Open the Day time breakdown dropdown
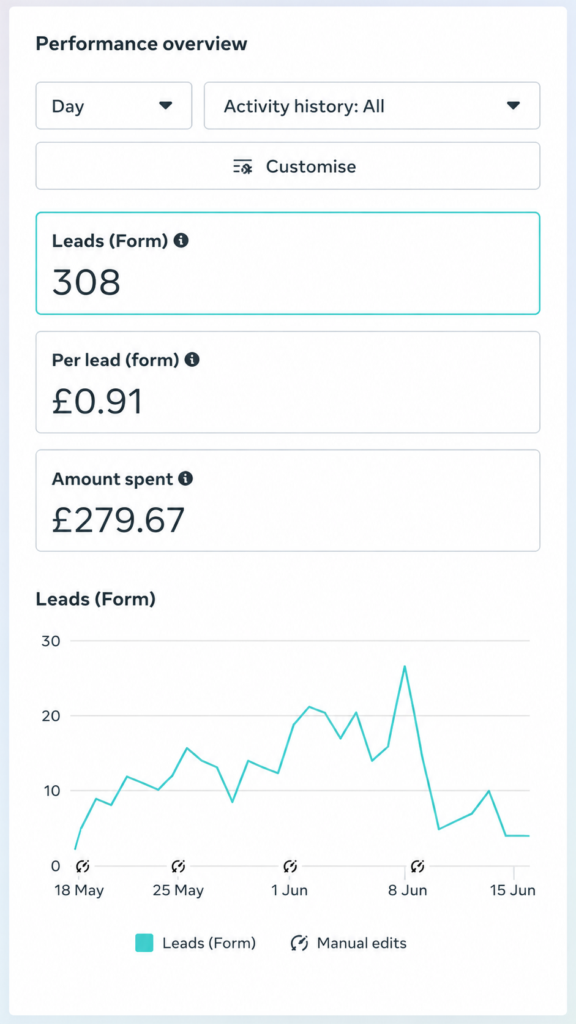Viewport: 576px width, 1024px height. coord(114,106)
